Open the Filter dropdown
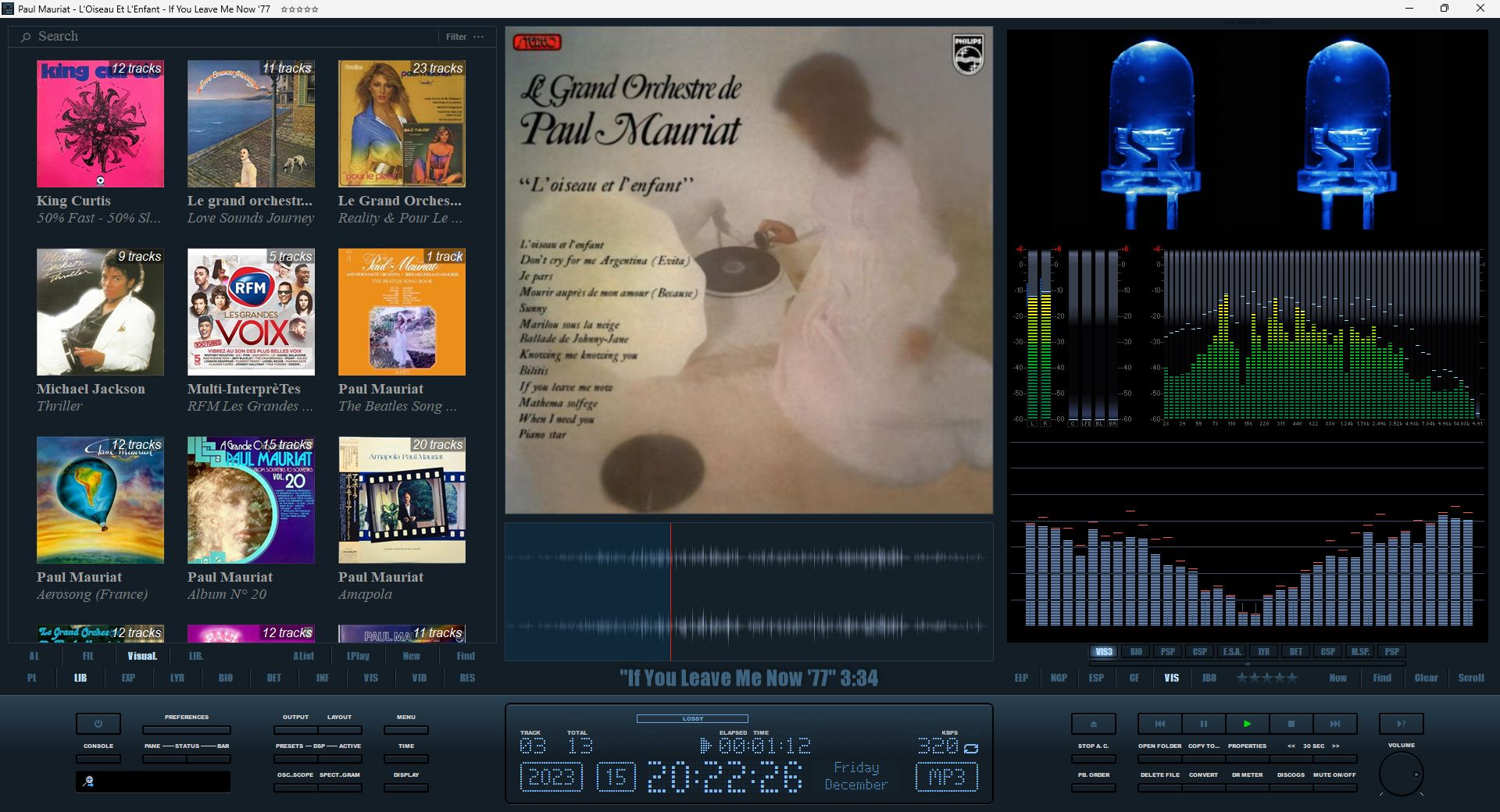This screenshot has width=1500, height=812. tap(456, 37)
